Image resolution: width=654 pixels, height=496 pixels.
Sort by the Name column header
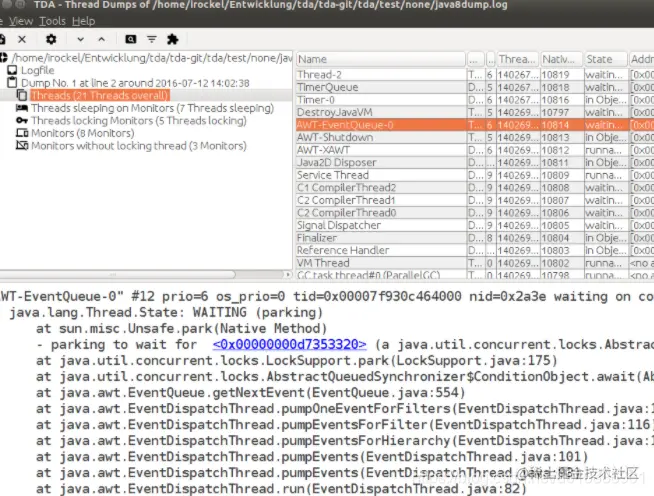tap(381, 59)
